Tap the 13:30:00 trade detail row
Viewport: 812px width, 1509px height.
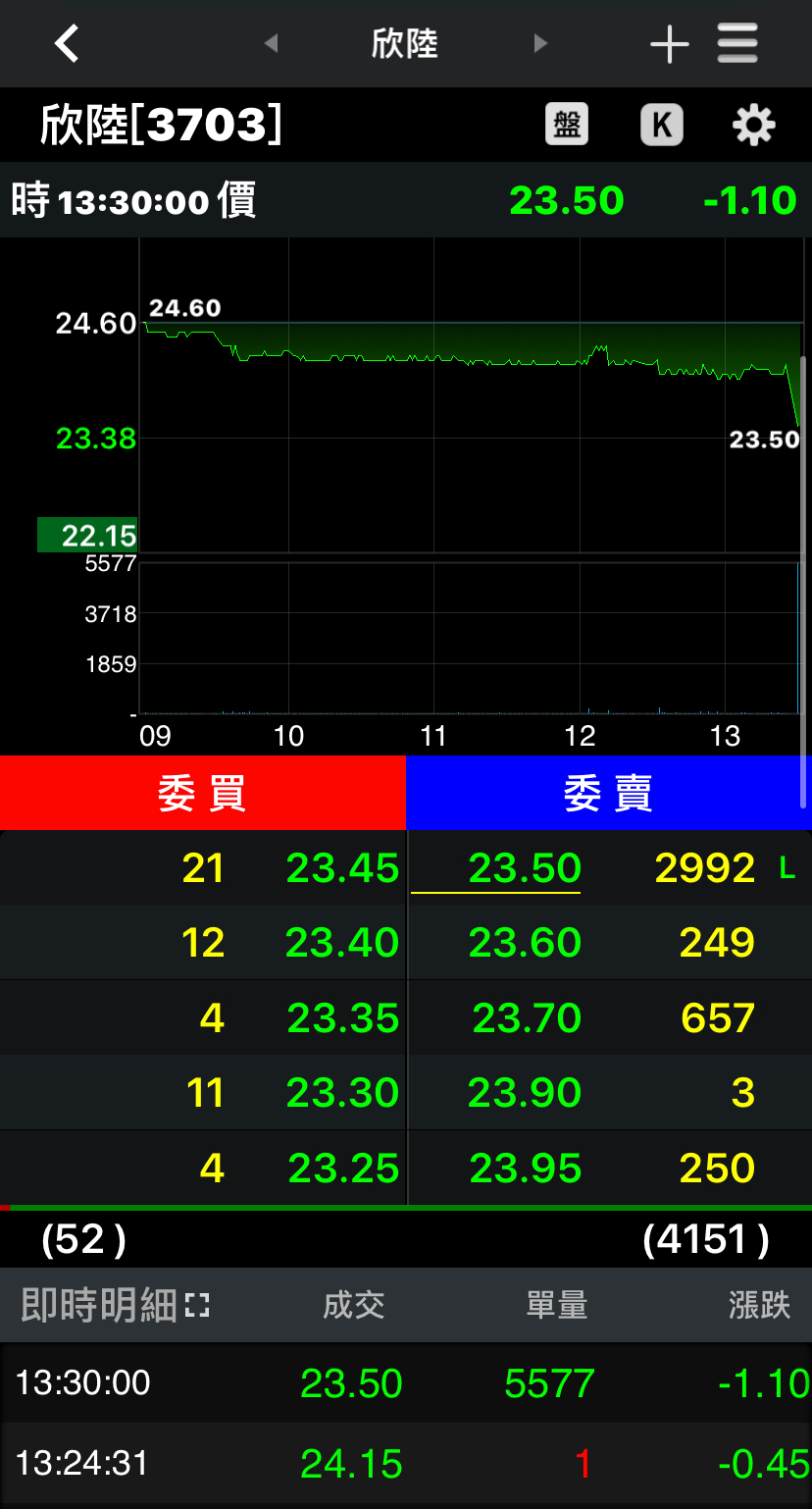pyautogui.click(x=406, y=1382)
